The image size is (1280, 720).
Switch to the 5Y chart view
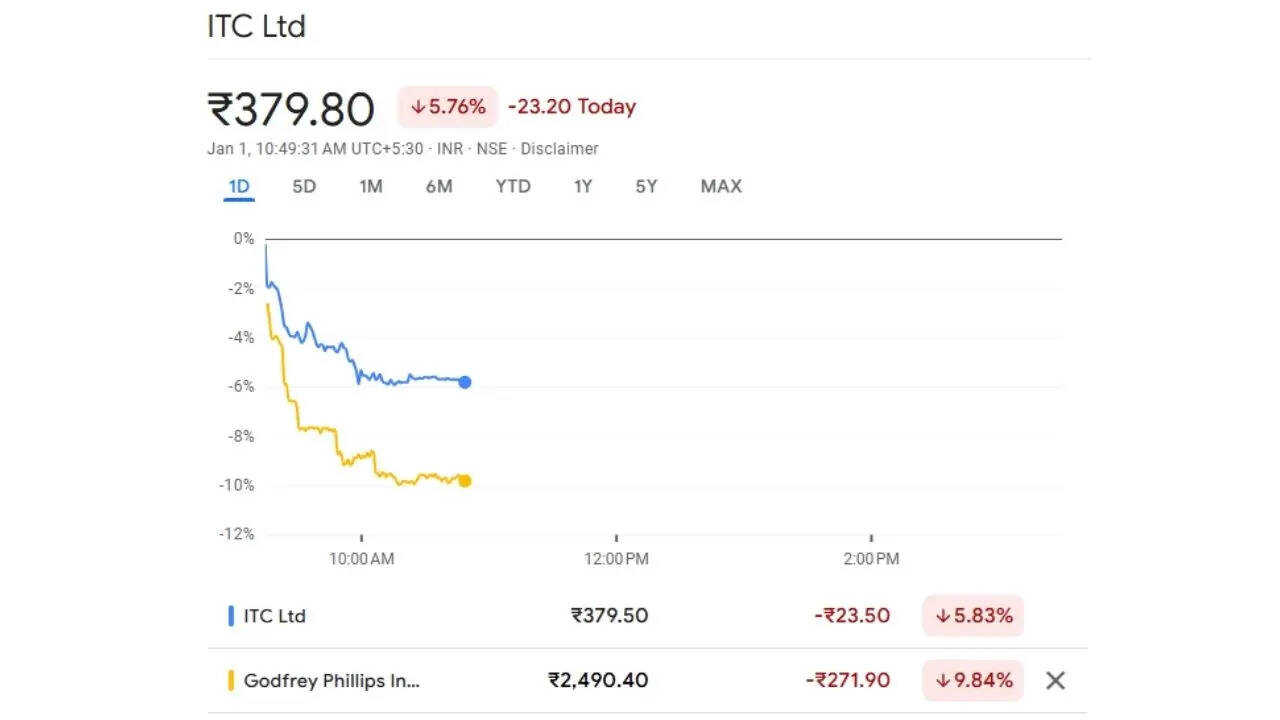click(x=646, y=187)
